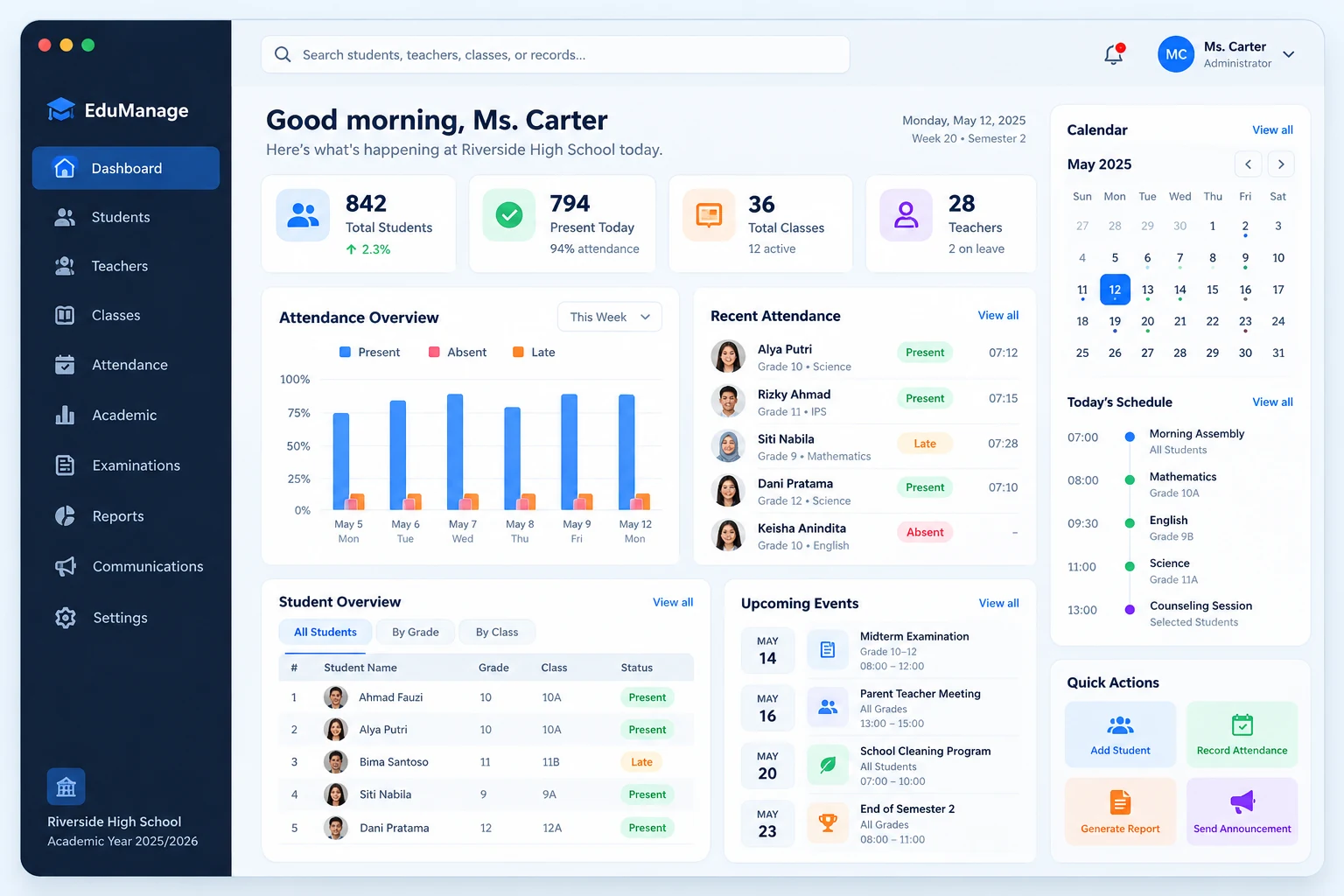1344x896 pixels.
Task: Click View all in Recent Attendance
Action: [x=998, y=315]
